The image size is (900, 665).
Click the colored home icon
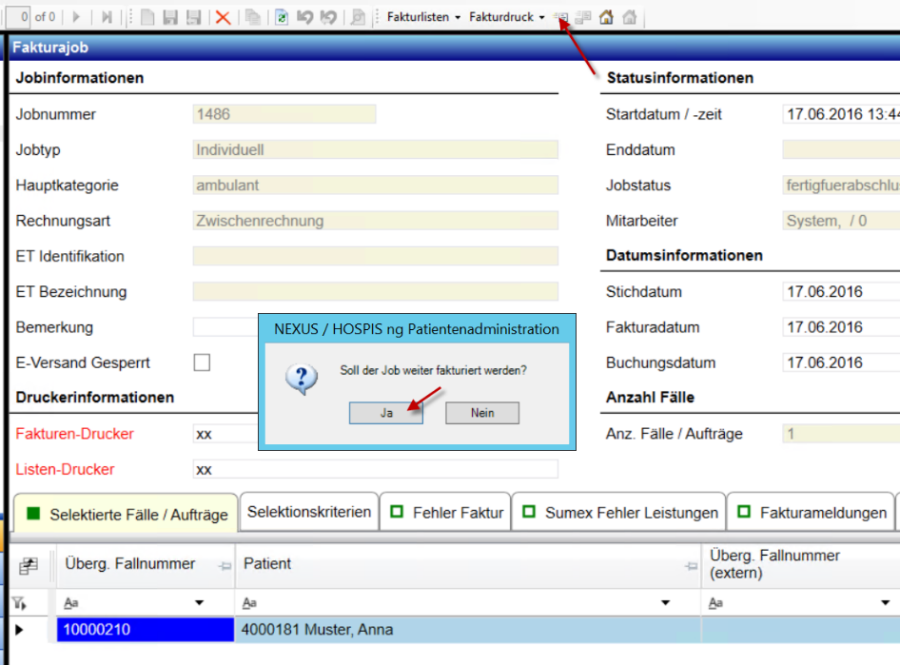click(606, 17)
